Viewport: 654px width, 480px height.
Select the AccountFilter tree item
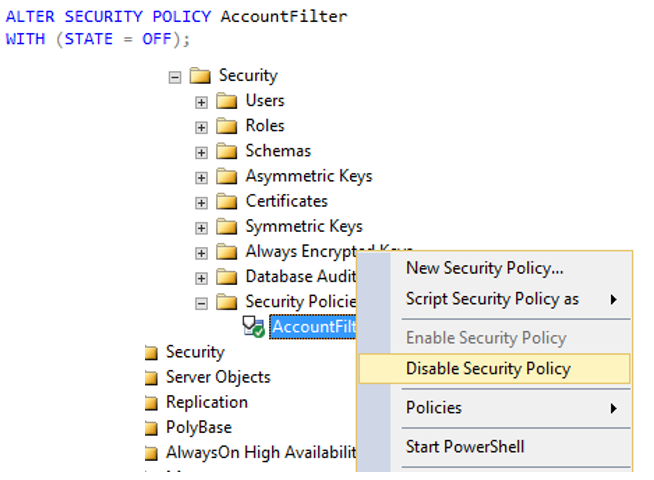(x=314, y=327)
